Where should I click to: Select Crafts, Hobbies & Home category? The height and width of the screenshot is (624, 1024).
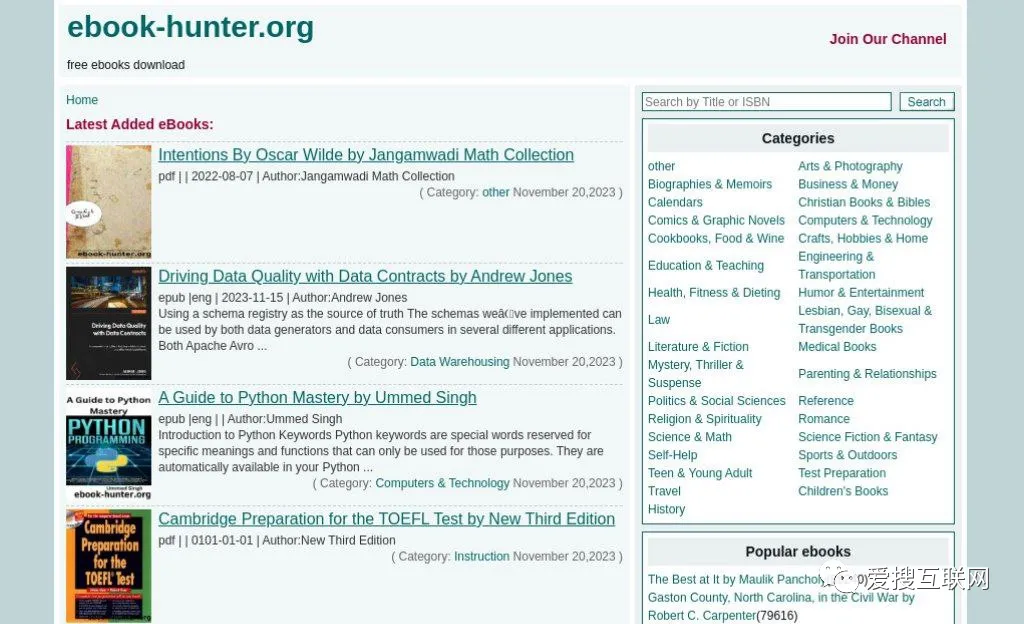coord(863,238)
